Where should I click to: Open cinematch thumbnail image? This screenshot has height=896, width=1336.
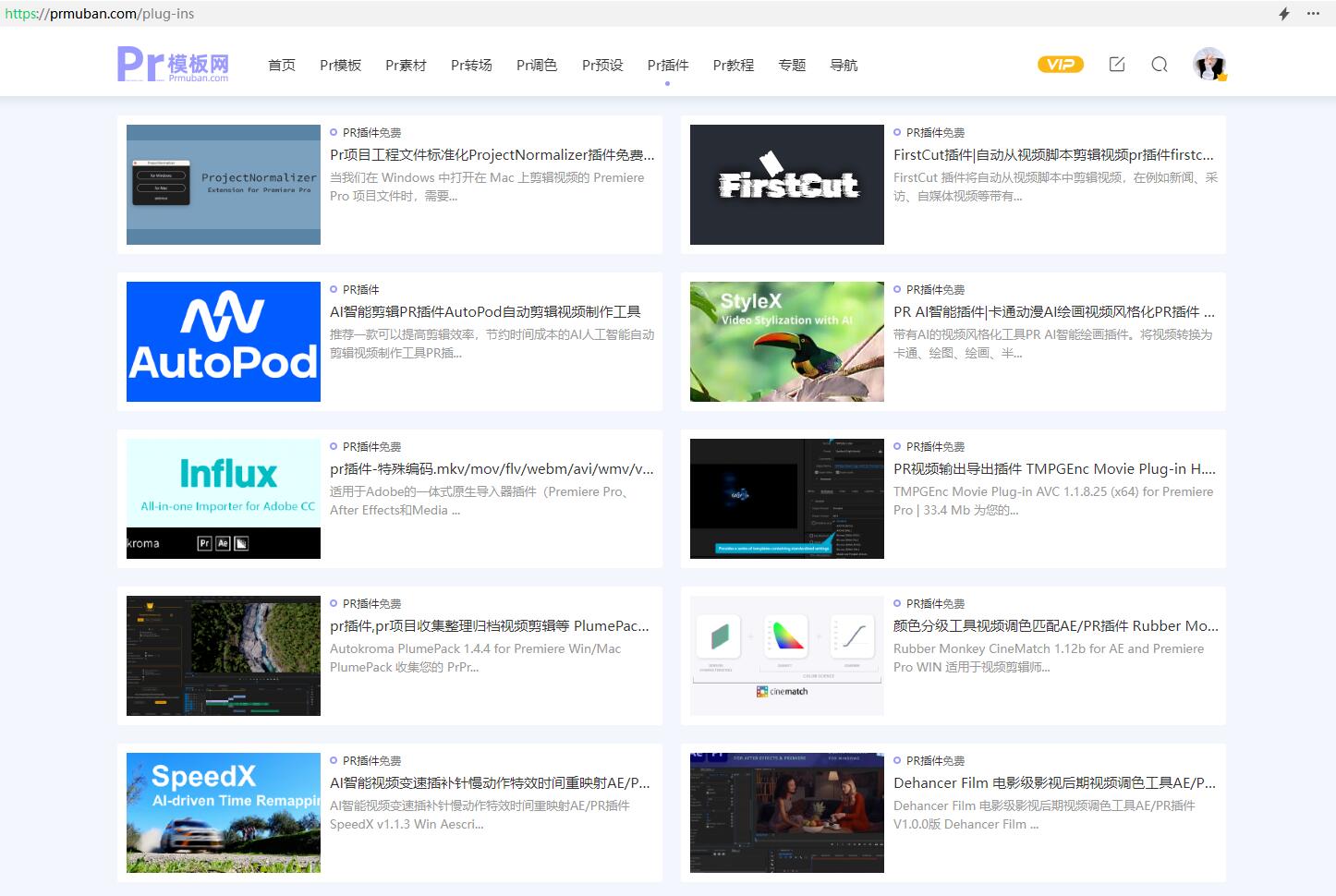click(787, 656)
